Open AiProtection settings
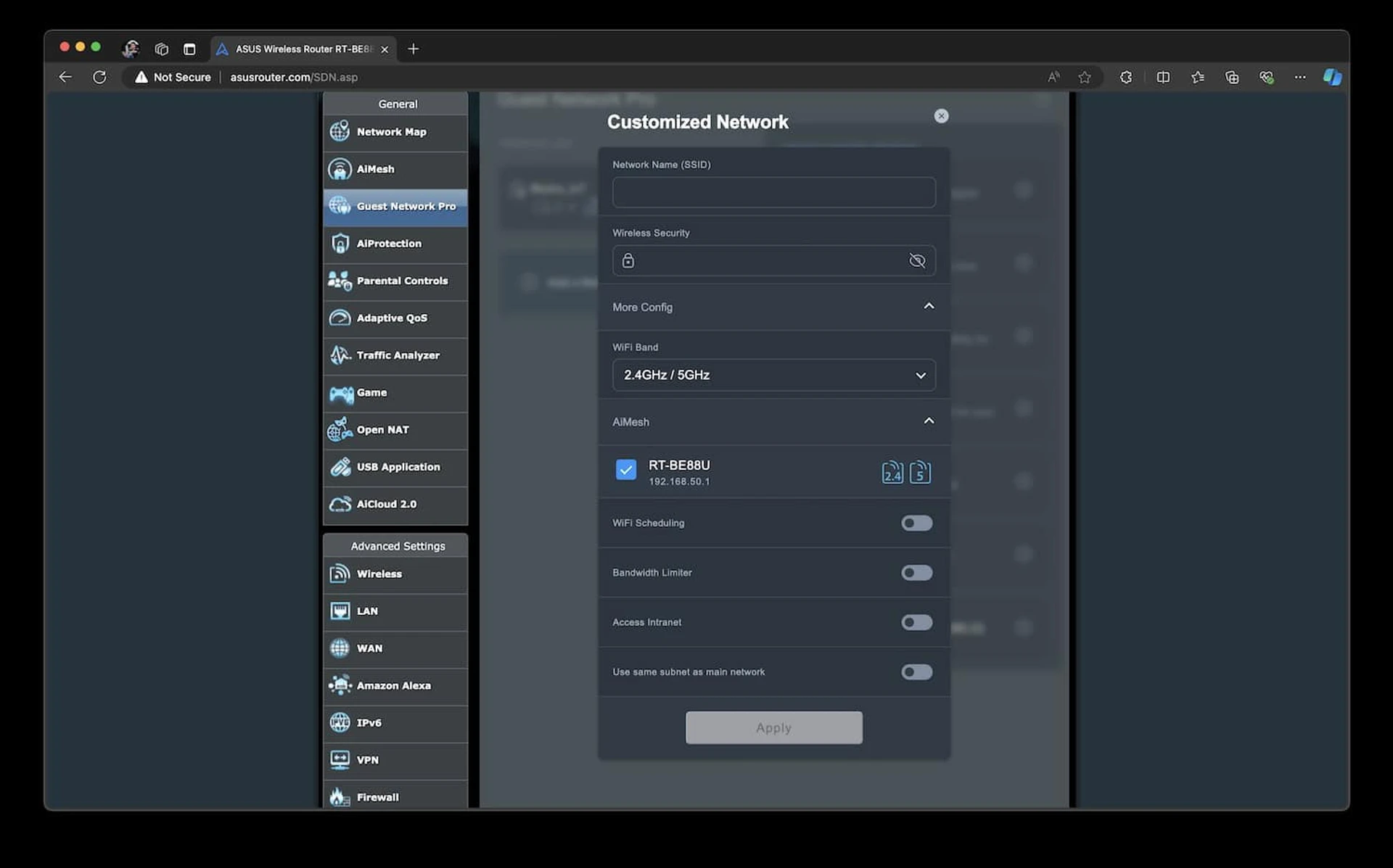 pyautogui.click(x=395, y=244)
